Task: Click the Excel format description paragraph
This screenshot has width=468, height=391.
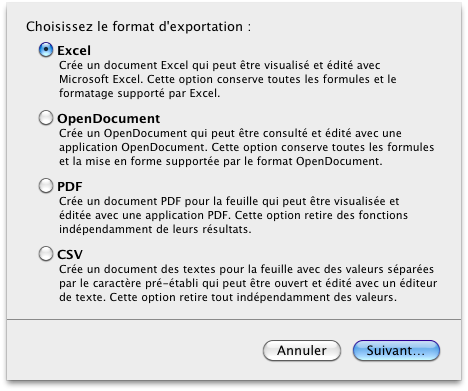Action: click(228, 79)
